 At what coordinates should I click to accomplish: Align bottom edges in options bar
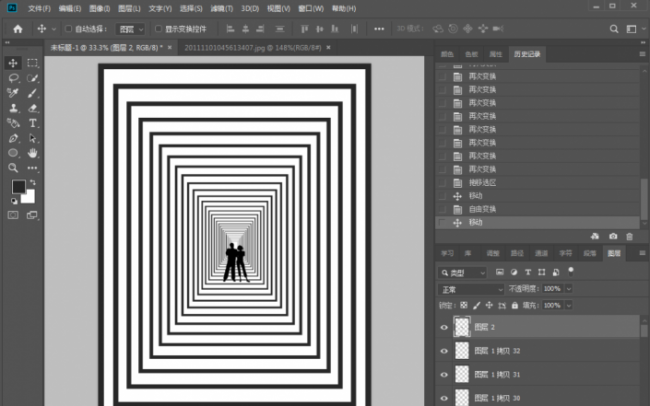pos(335,29)
